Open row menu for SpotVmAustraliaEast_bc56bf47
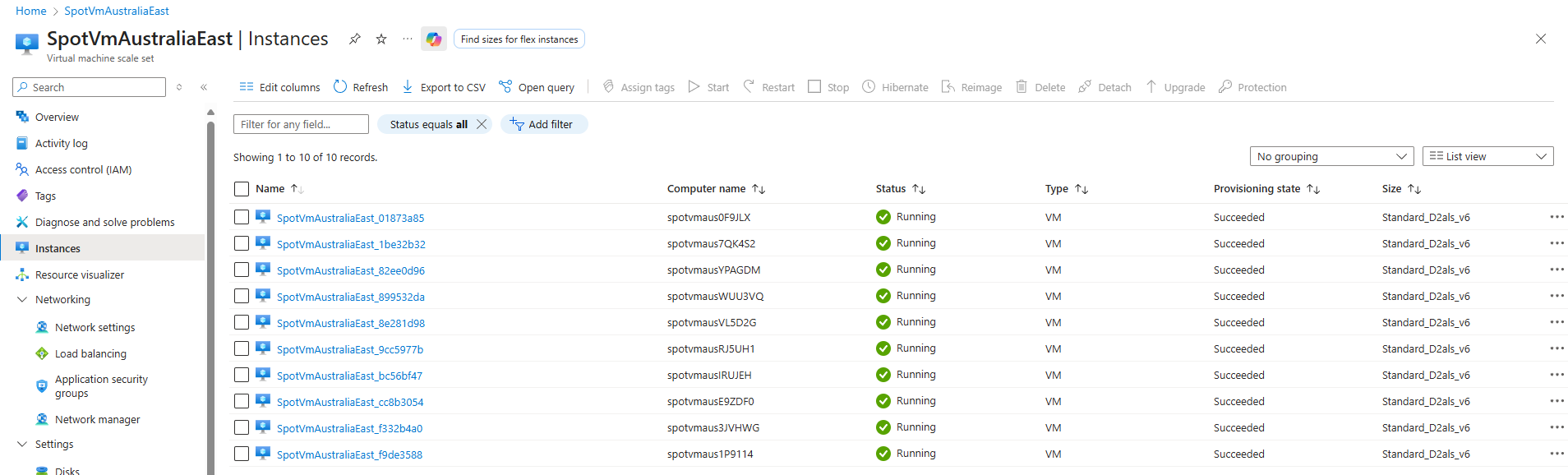 pos(1556,375)
